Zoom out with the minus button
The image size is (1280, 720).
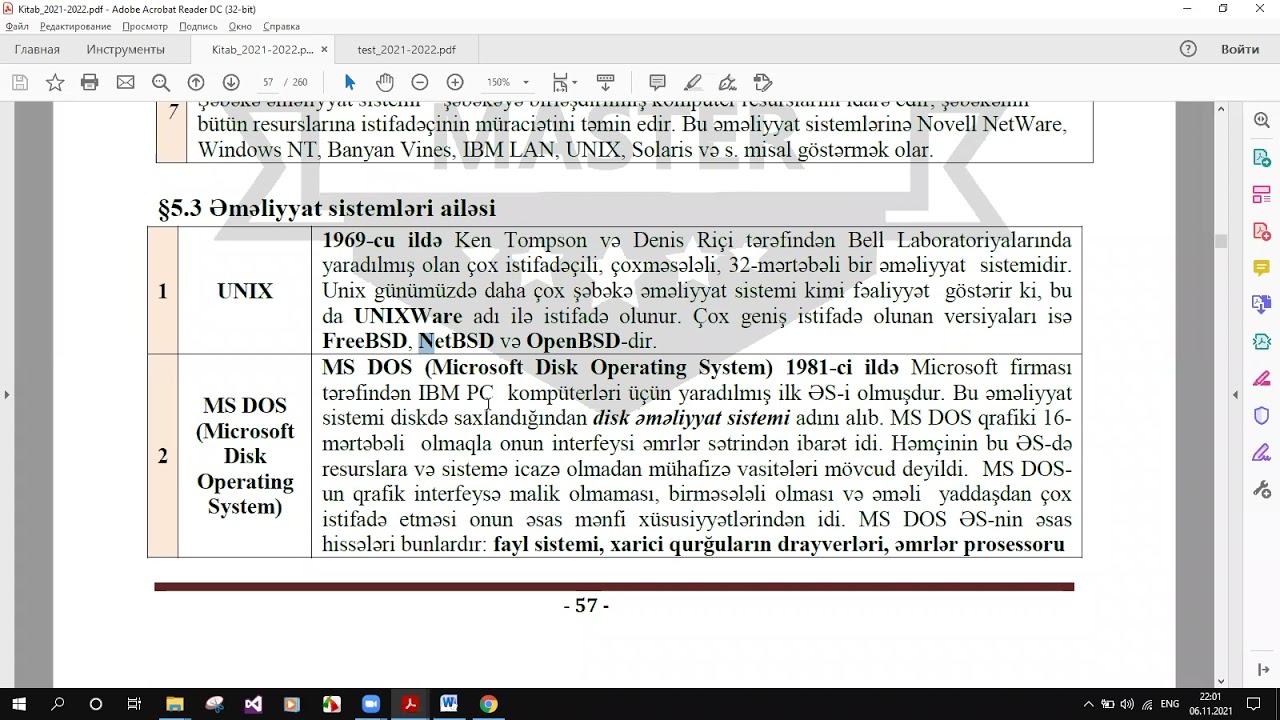420,82
